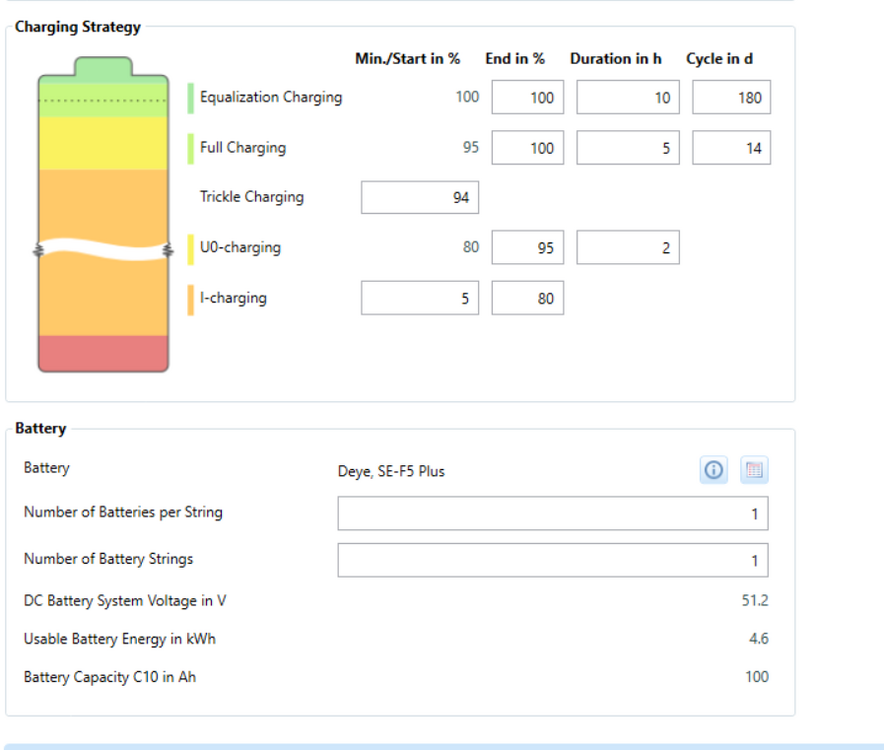
Task: Click Full Charging End in % field
Action: pos(527,148)
